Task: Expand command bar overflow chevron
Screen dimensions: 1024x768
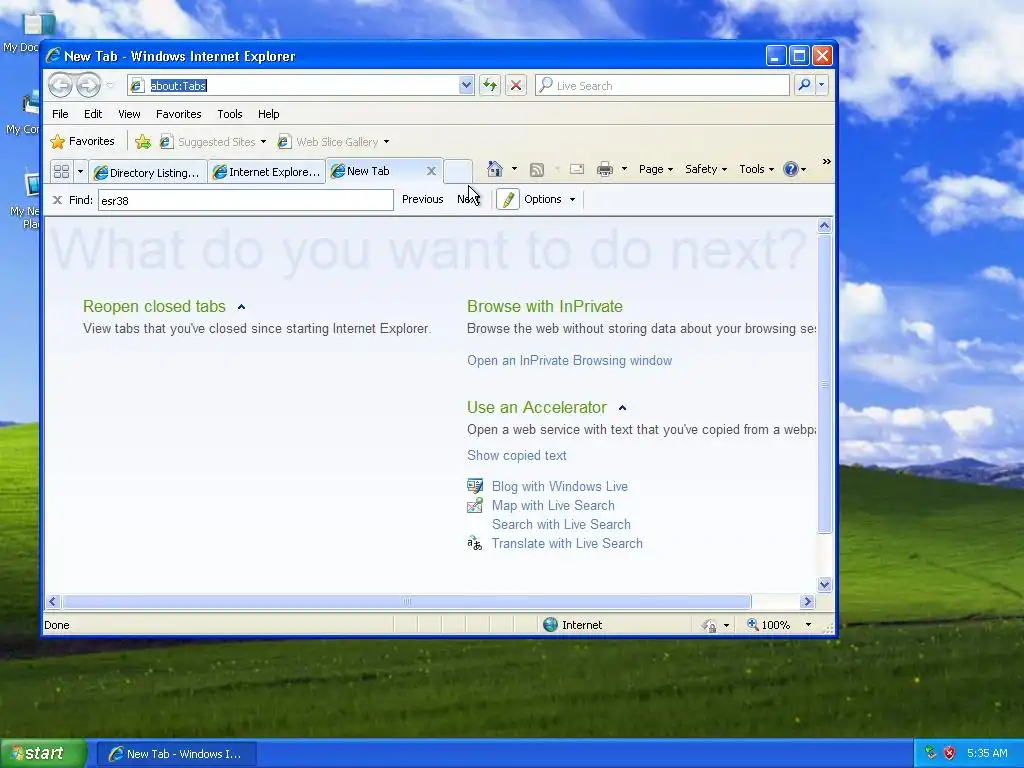Action: point(826,162)
